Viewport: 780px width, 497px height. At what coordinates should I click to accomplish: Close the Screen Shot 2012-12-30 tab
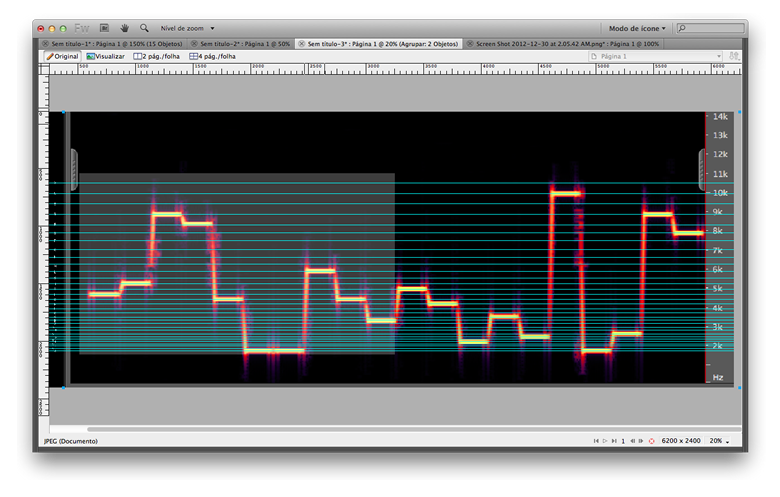click(470, 44)
